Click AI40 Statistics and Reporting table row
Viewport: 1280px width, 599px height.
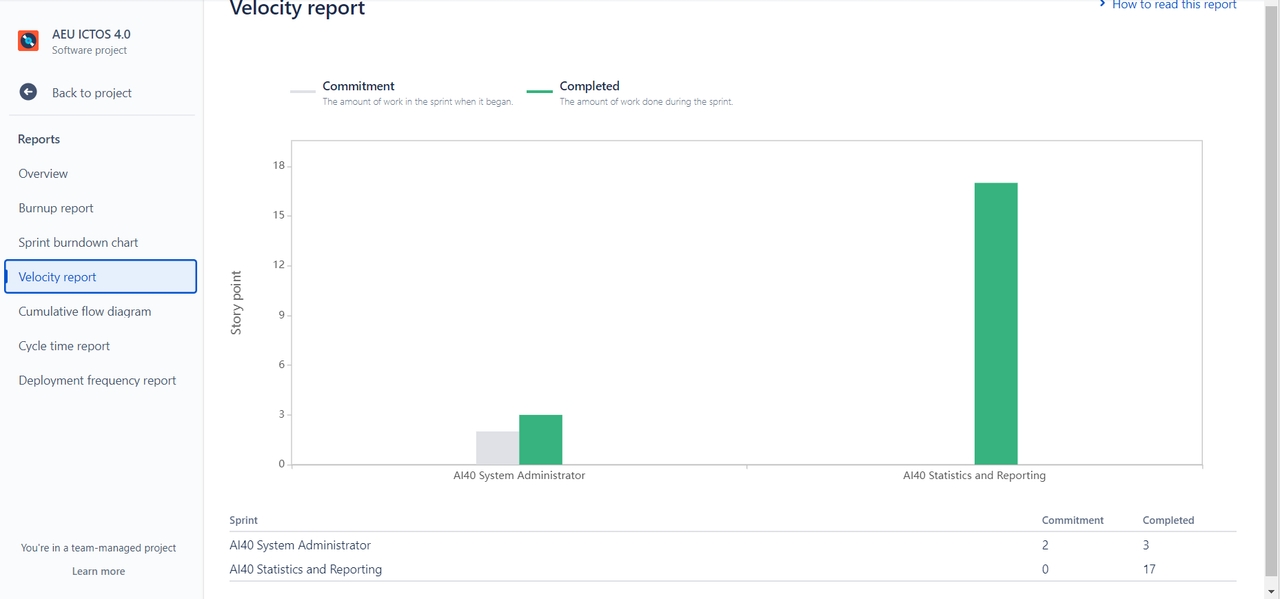pyautogui.click(x=306, y=569)
